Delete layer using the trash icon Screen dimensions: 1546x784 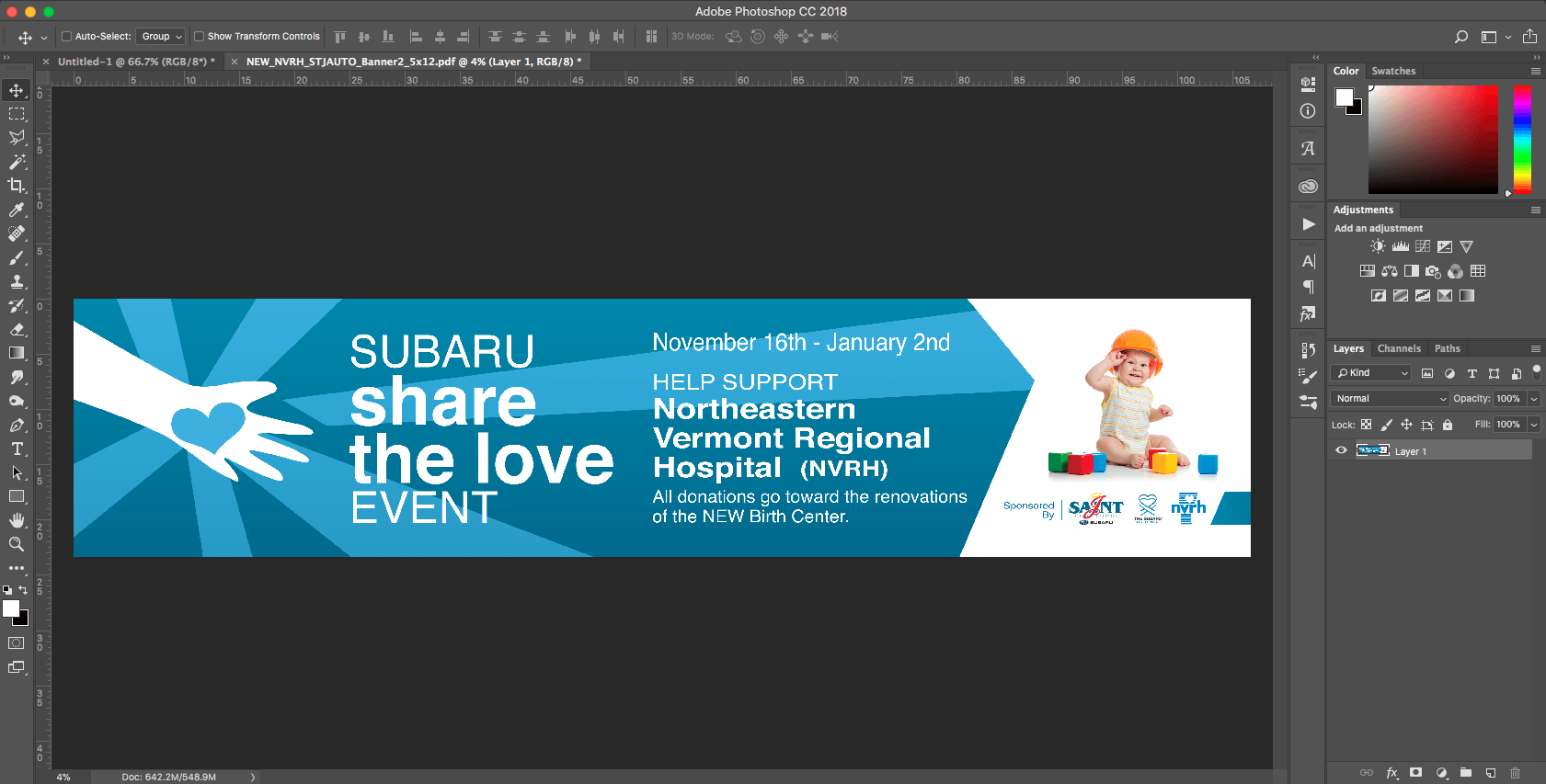1516,773
